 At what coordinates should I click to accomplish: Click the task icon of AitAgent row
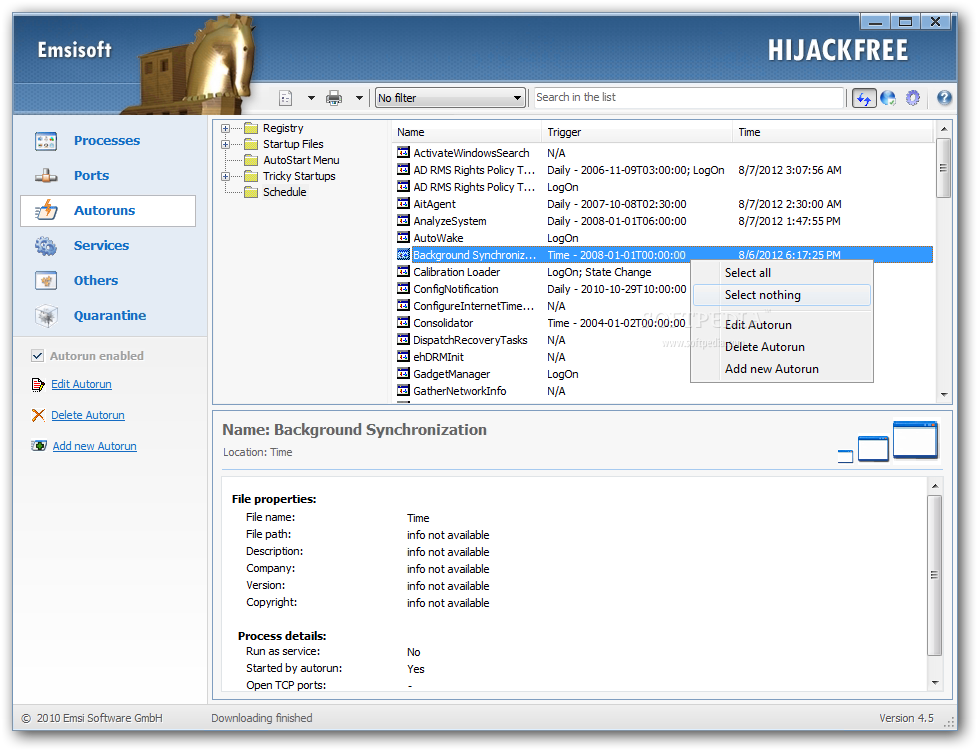click(x=404, y=204)
